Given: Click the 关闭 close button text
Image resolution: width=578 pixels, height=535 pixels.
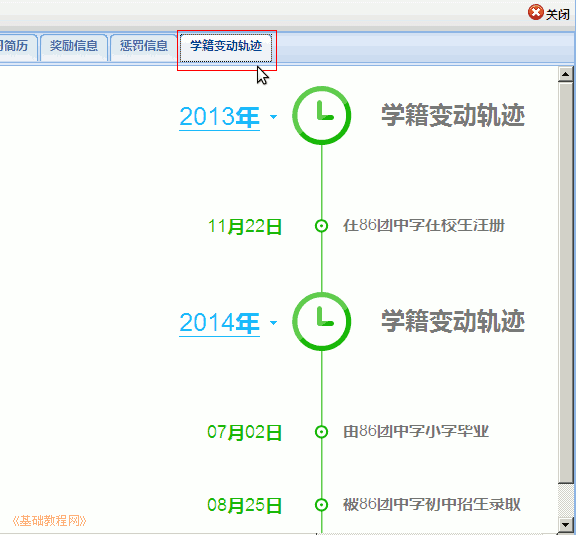Looking at the screenshot, I should coord(558,15).
